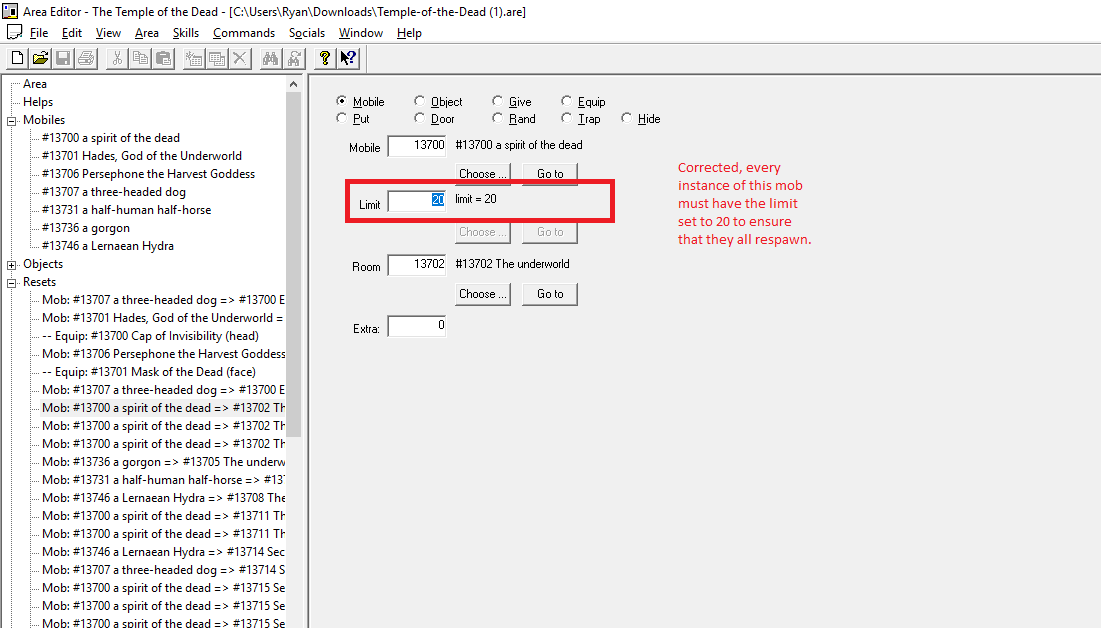Select the Equip radio button

(567, 101)
